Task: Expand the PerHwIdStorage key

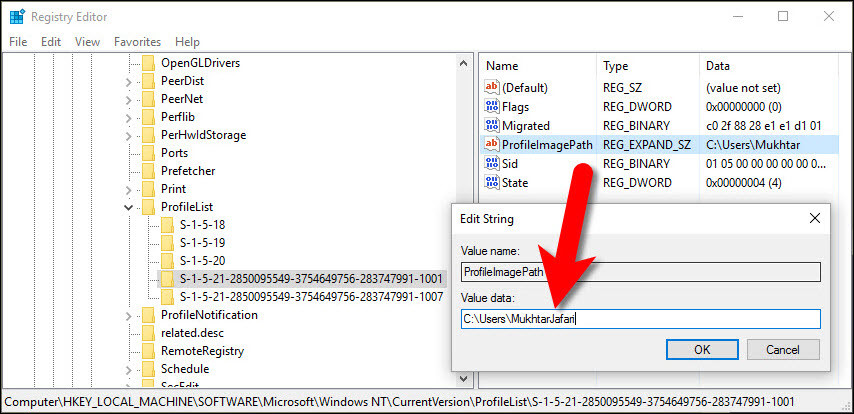Action: tap(129, 136)
